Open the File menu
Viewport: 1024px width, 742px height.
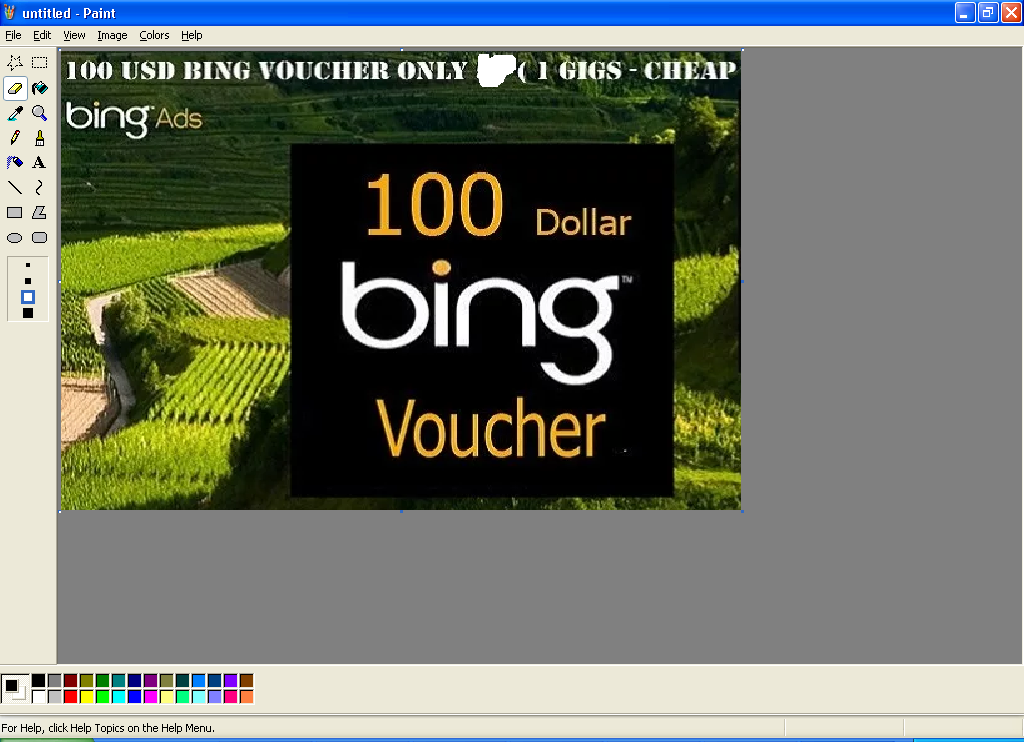click(13, 35)
